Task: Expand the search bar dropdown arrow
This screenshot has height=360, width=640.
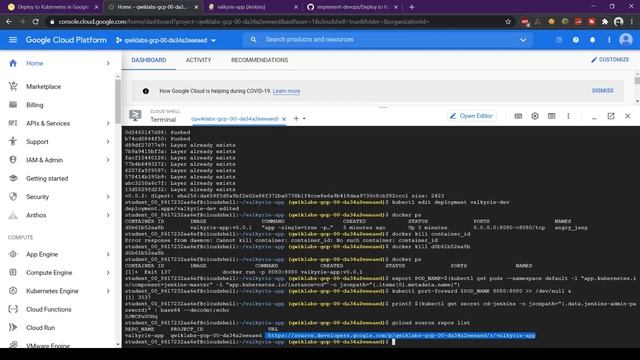Action: click(523, 40)
